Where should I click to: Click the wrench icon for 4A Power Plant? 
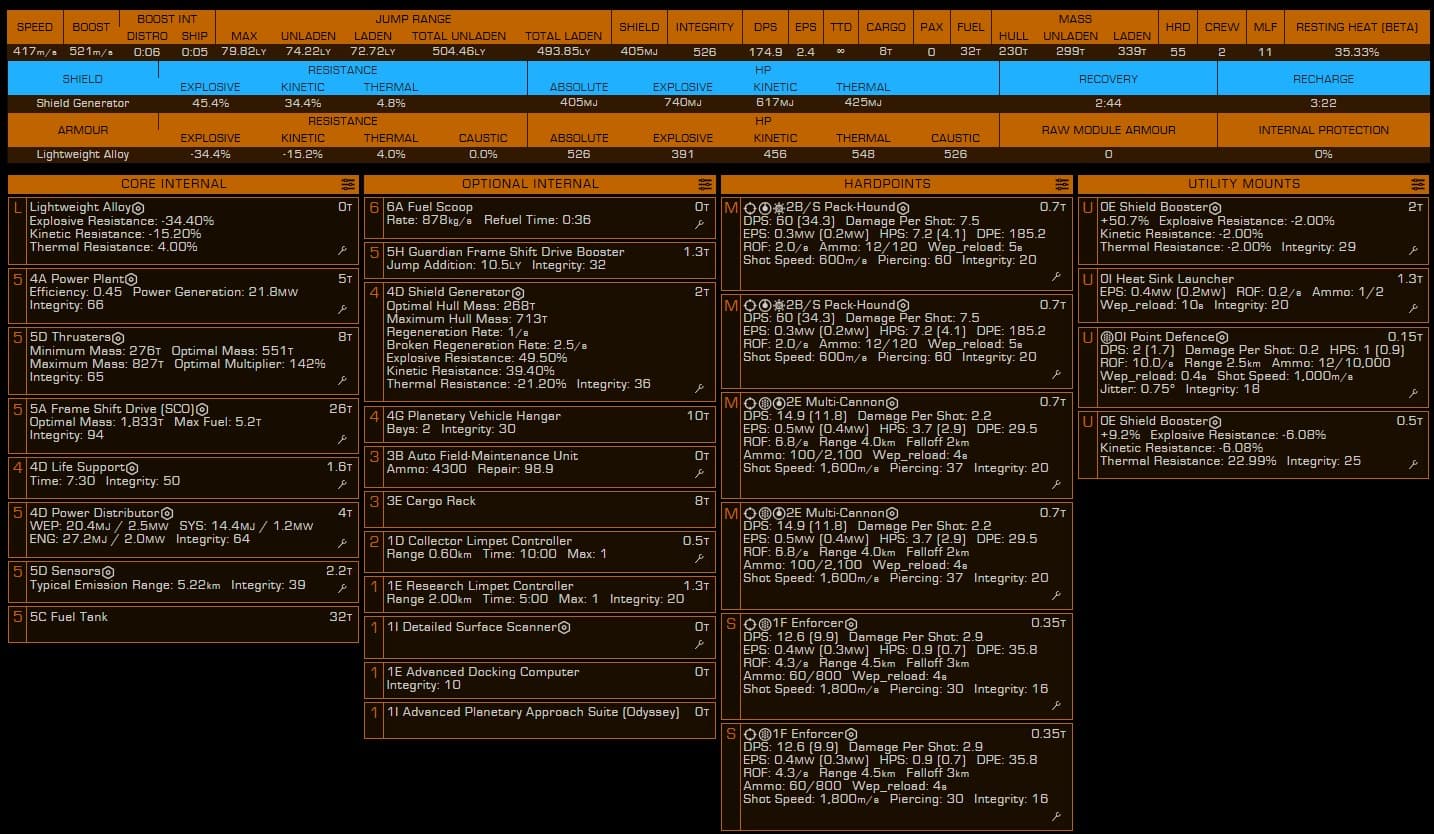[x=342, y=310]
